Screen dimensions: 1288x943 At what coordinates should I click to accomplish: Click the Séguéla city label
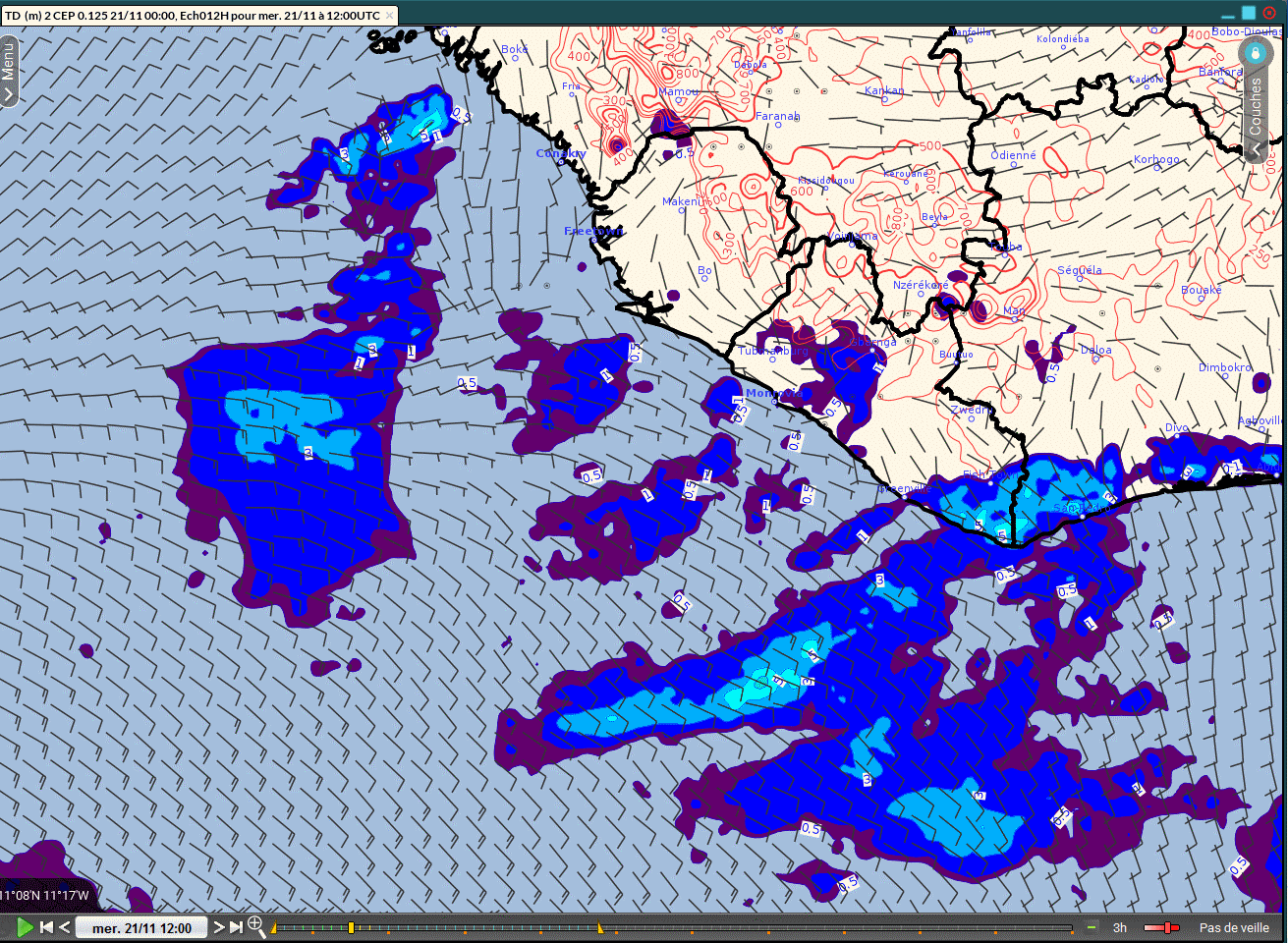click(1080, 270)
